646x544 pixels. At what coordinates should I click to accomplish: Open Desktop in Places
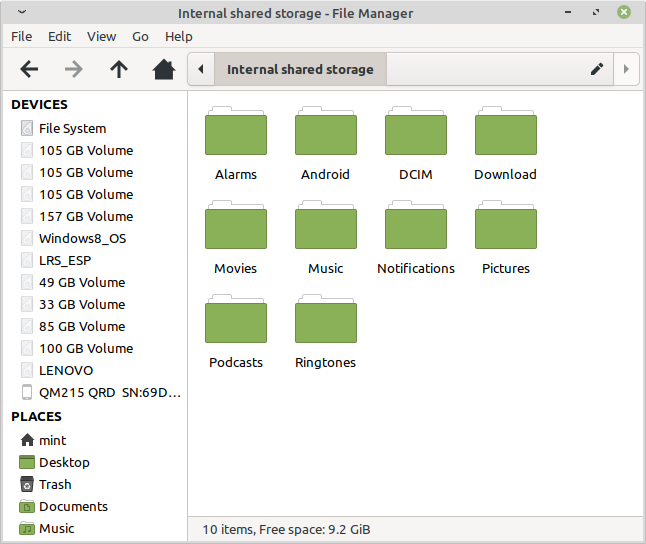point(95,462)
